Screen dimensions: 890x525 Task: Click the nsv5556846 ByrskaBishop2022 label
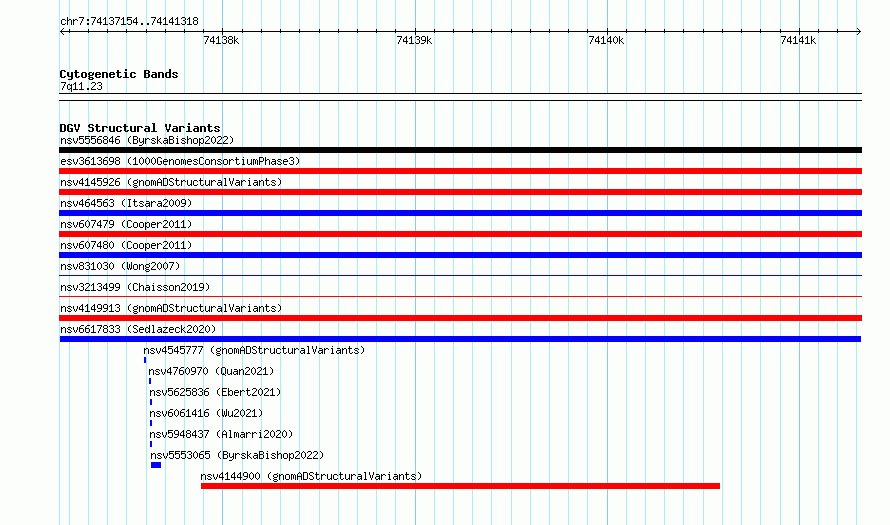147,140
